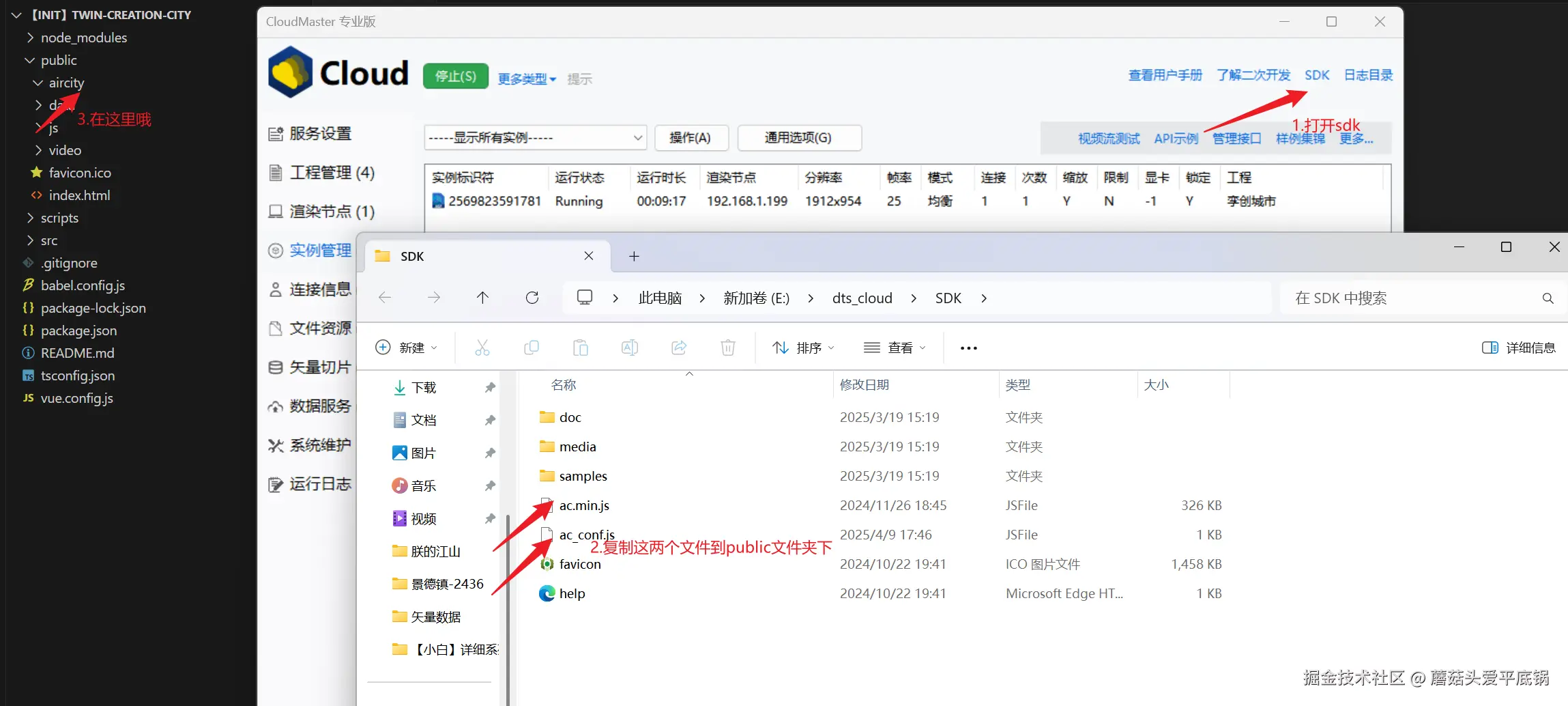Select instance row 2569823591781

point(908,201)
